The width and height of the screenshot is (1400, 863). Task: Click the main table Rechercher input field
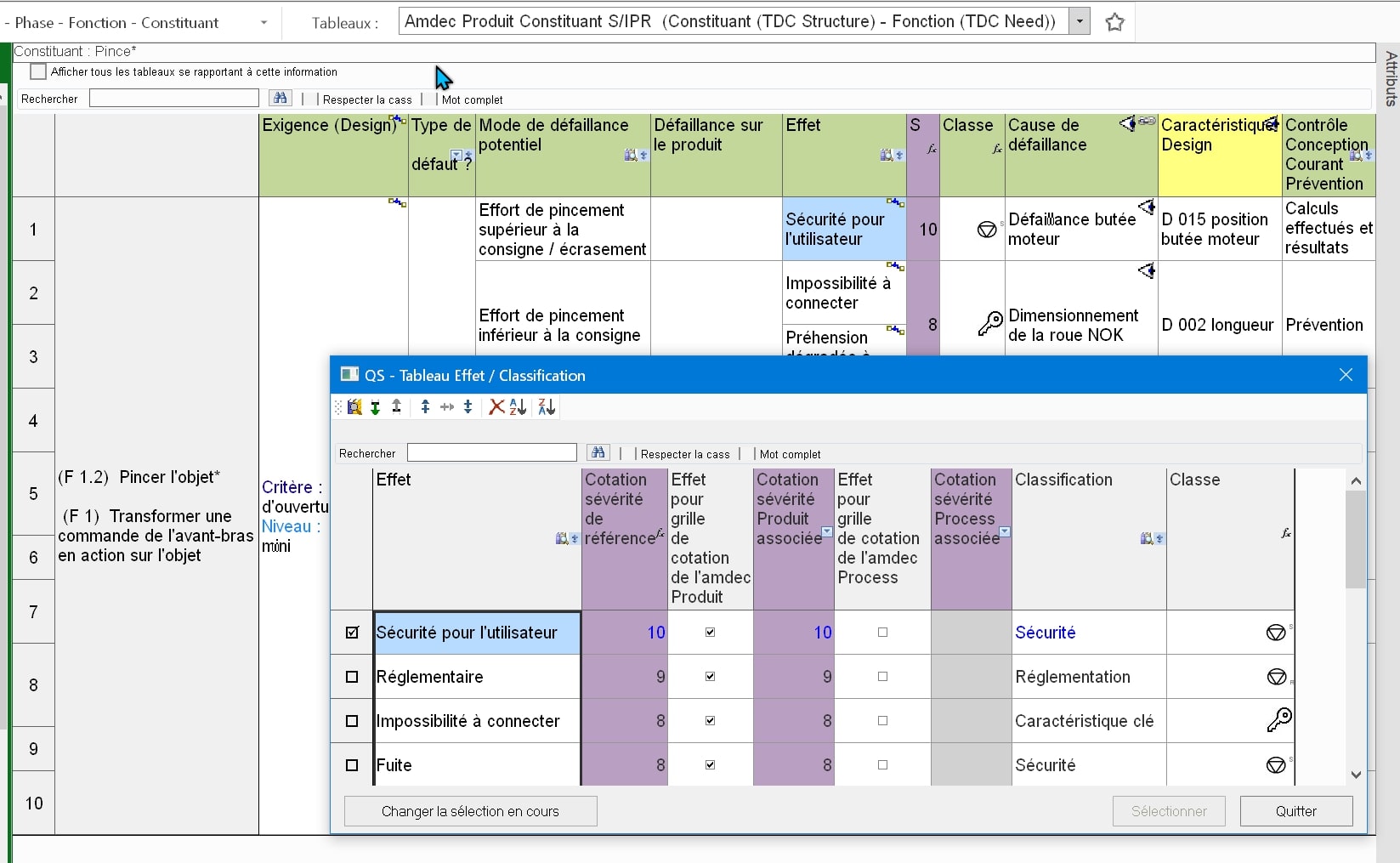pos(174,98)
